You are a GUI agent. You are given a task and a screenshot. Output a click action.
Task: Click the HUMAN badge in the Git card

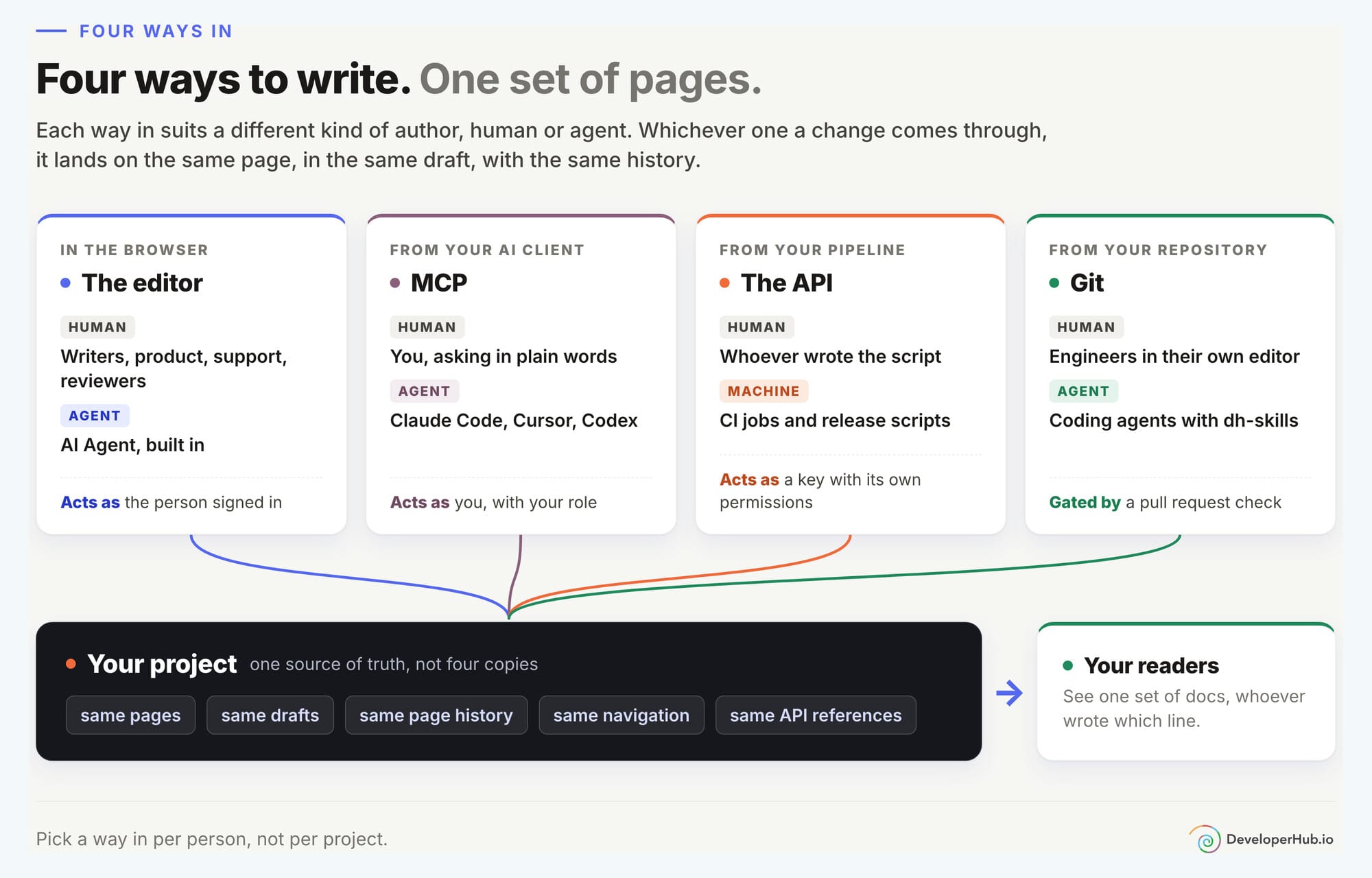1087,327
